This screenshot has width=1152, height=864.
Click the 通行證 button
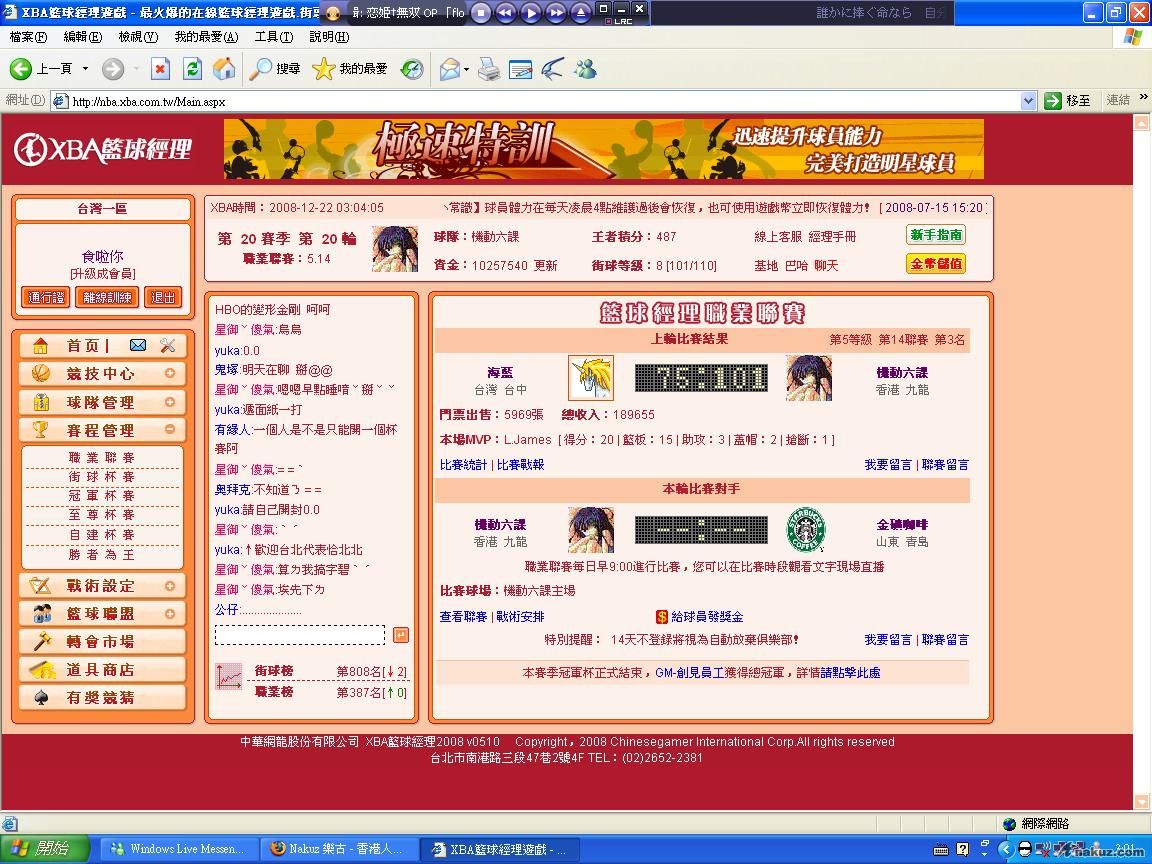(x=46, y=297)
